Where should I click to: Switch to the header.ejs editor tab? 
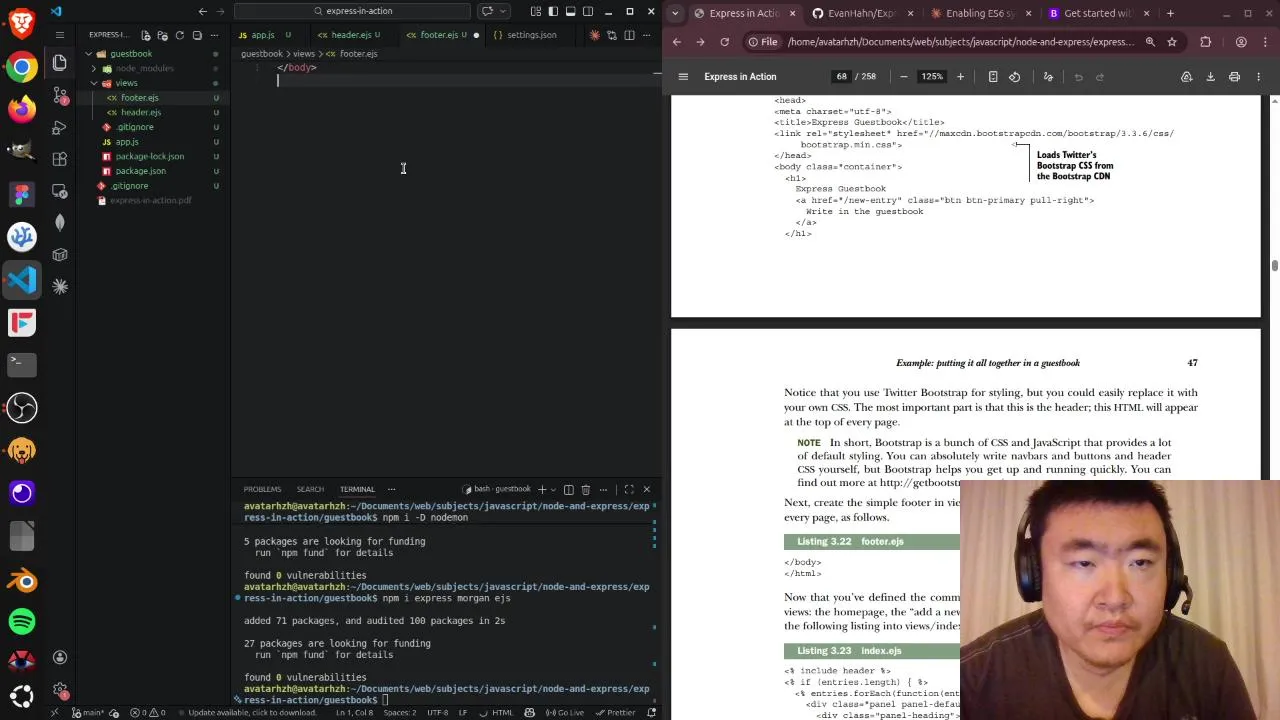click(x=349, y=35)
